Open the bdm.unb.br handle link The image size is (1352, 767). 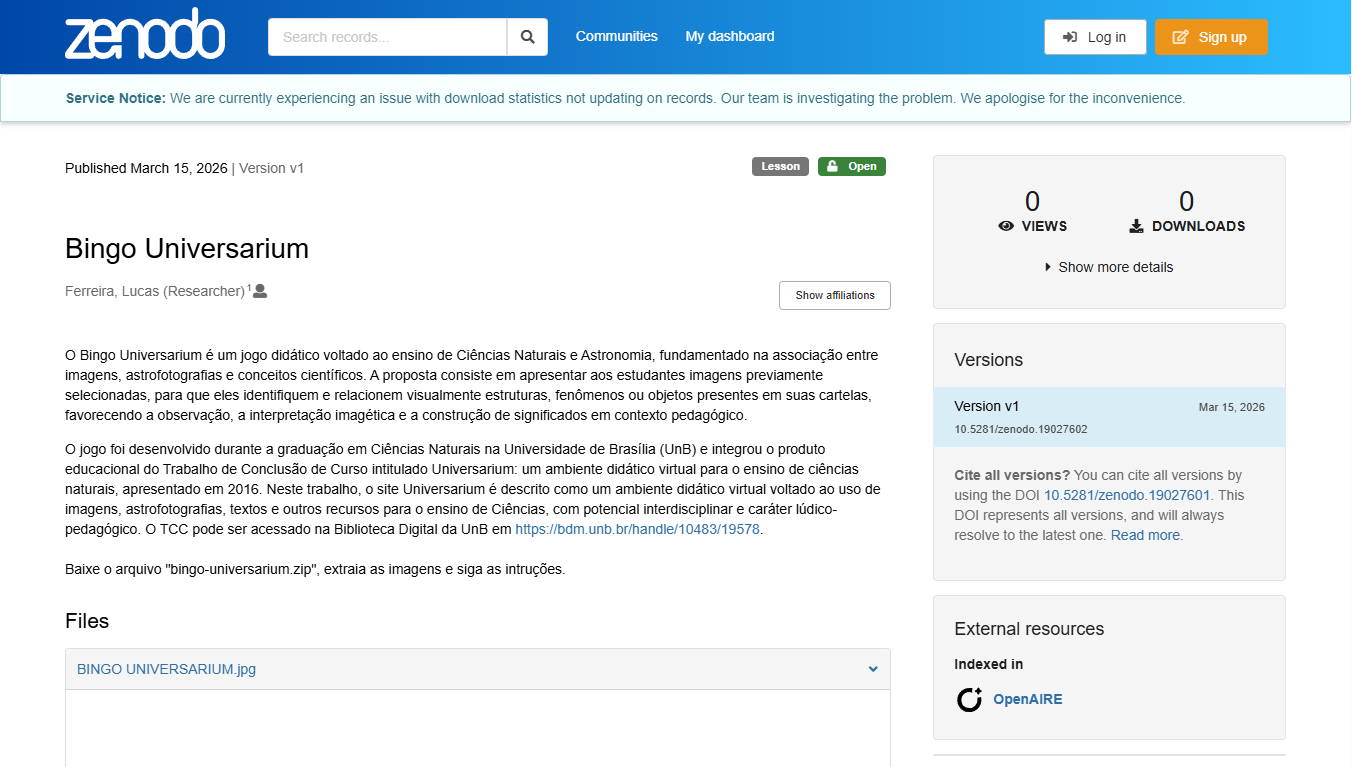pos(637,530)
